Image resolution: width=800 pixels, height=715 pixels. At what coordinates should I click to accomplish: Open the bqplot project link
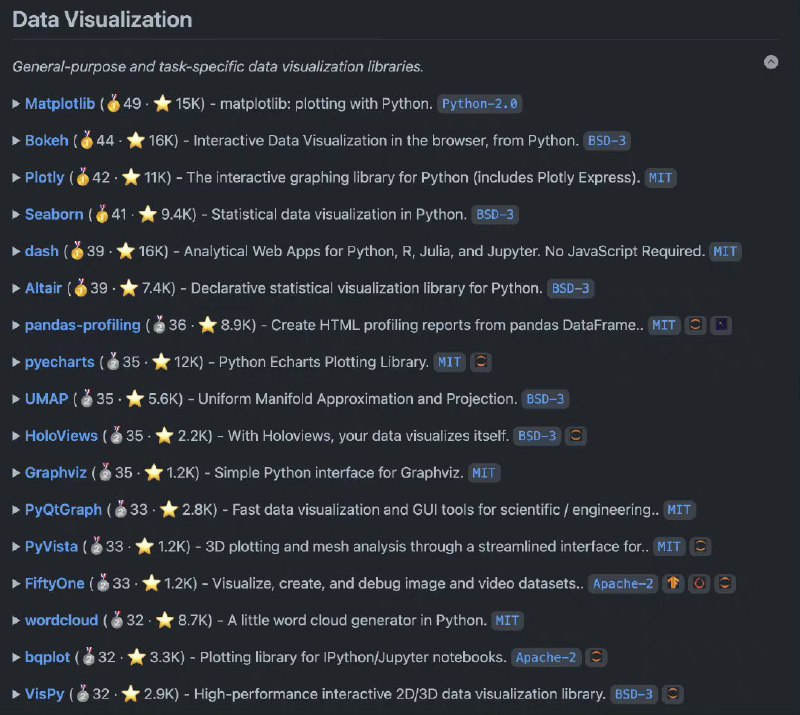coord(47,657)
